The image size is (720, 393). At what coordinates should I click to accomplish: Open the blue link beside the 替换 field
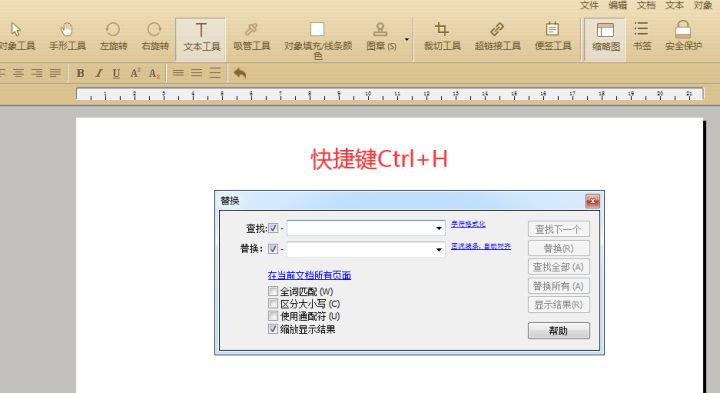point(481,246)
